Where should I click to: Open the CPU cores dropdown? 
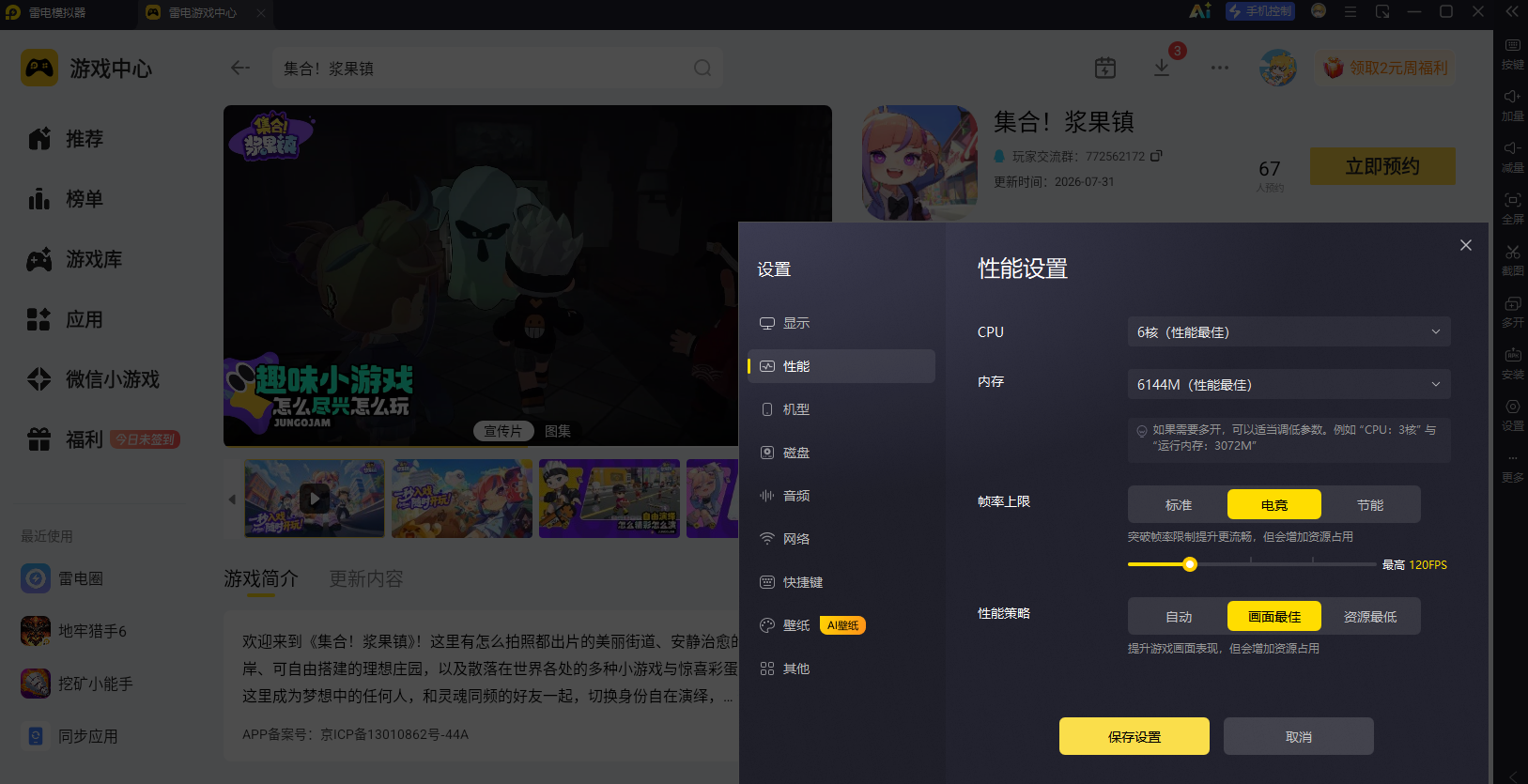[1289, 331]
